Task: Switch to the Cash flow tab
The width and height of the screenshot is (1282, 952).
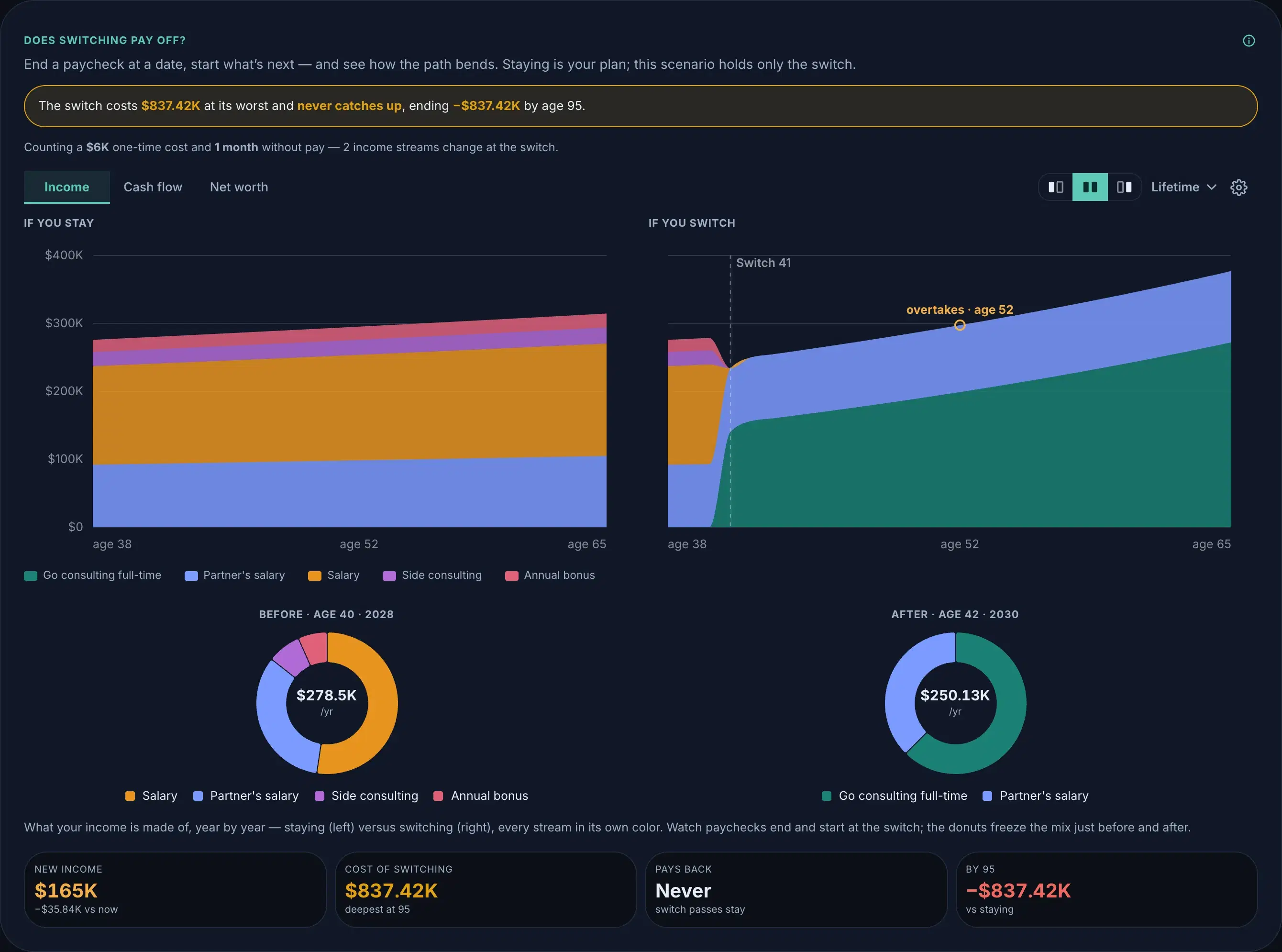Action: (153, 187)
